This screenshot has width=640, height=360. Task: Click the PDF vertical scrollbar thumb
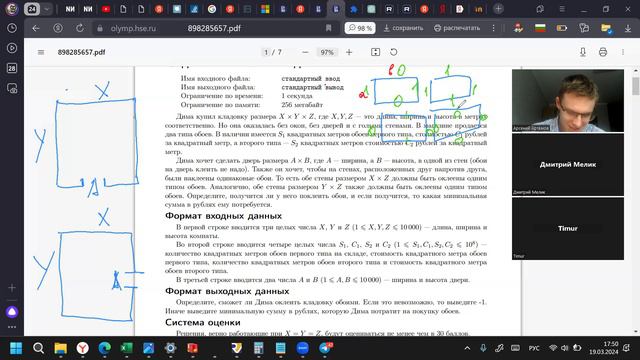[636, 86]
